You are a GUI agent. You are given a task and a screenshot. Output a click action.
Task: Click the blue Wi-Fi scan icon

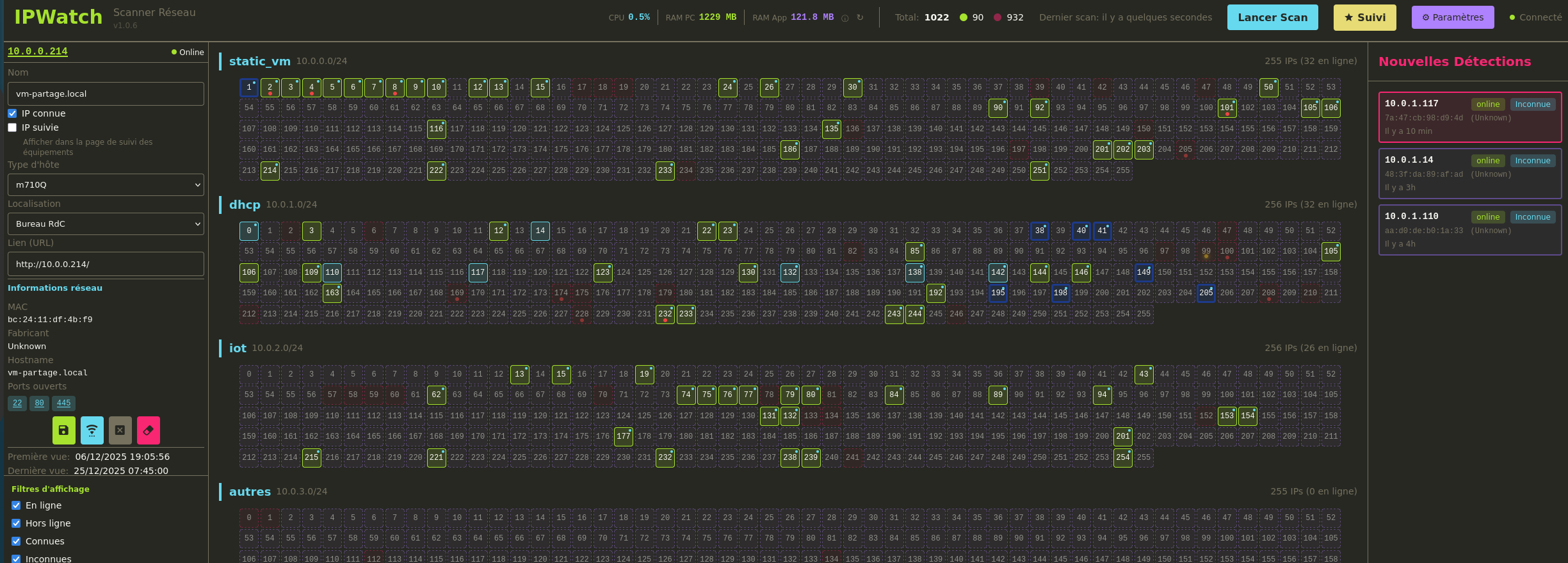(92, 430)
